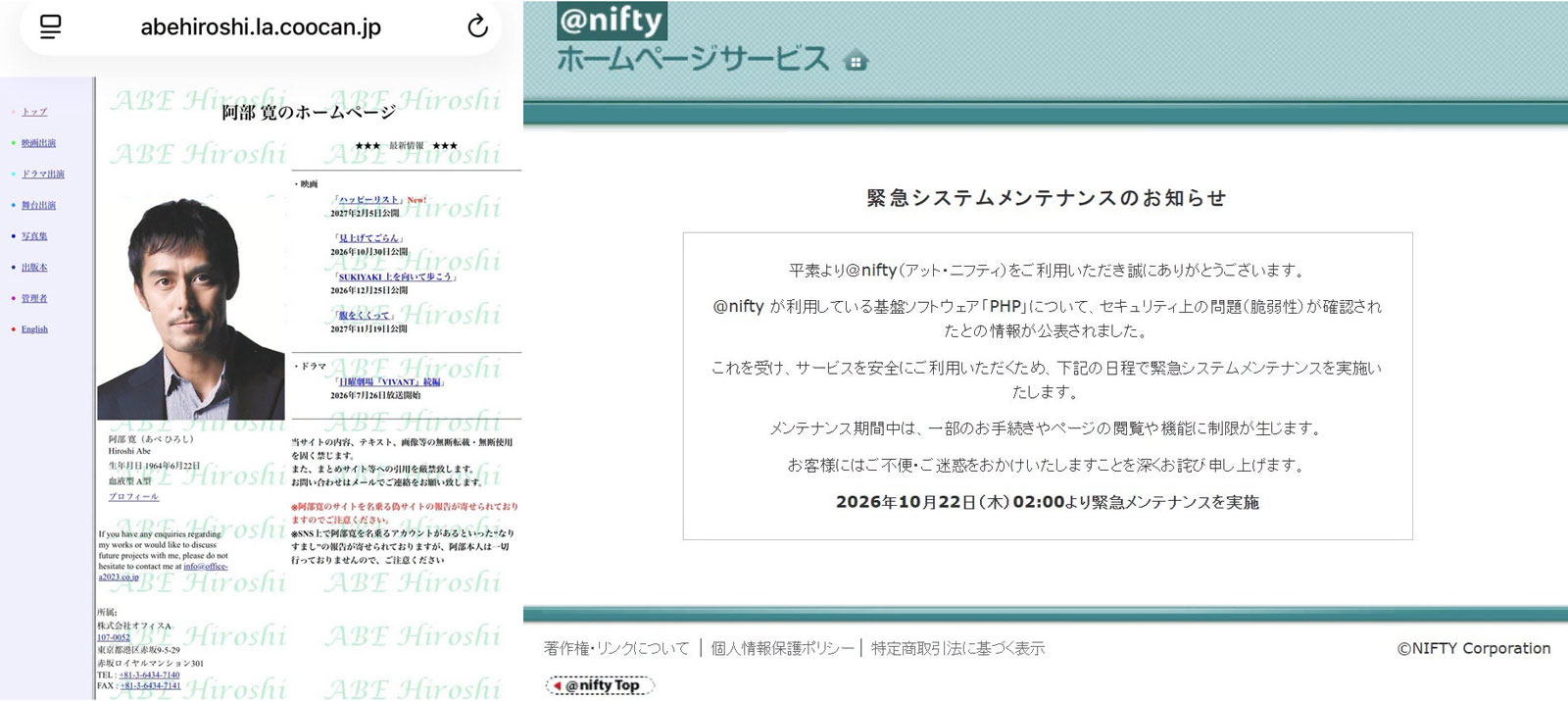
Task: Click the red warning about fake sites
Action: pos(405,513)
